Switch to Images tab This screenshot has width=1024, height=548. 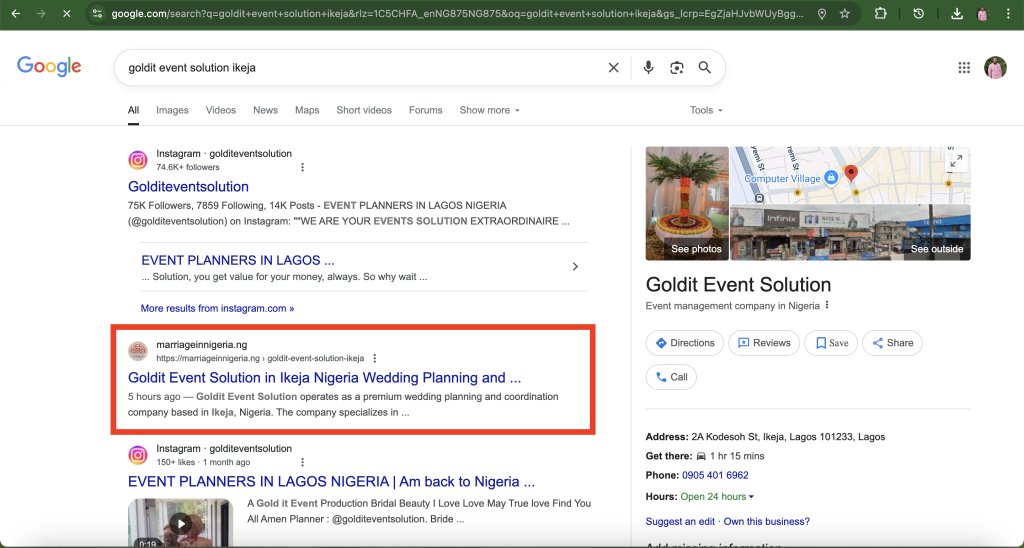point(172,110)
